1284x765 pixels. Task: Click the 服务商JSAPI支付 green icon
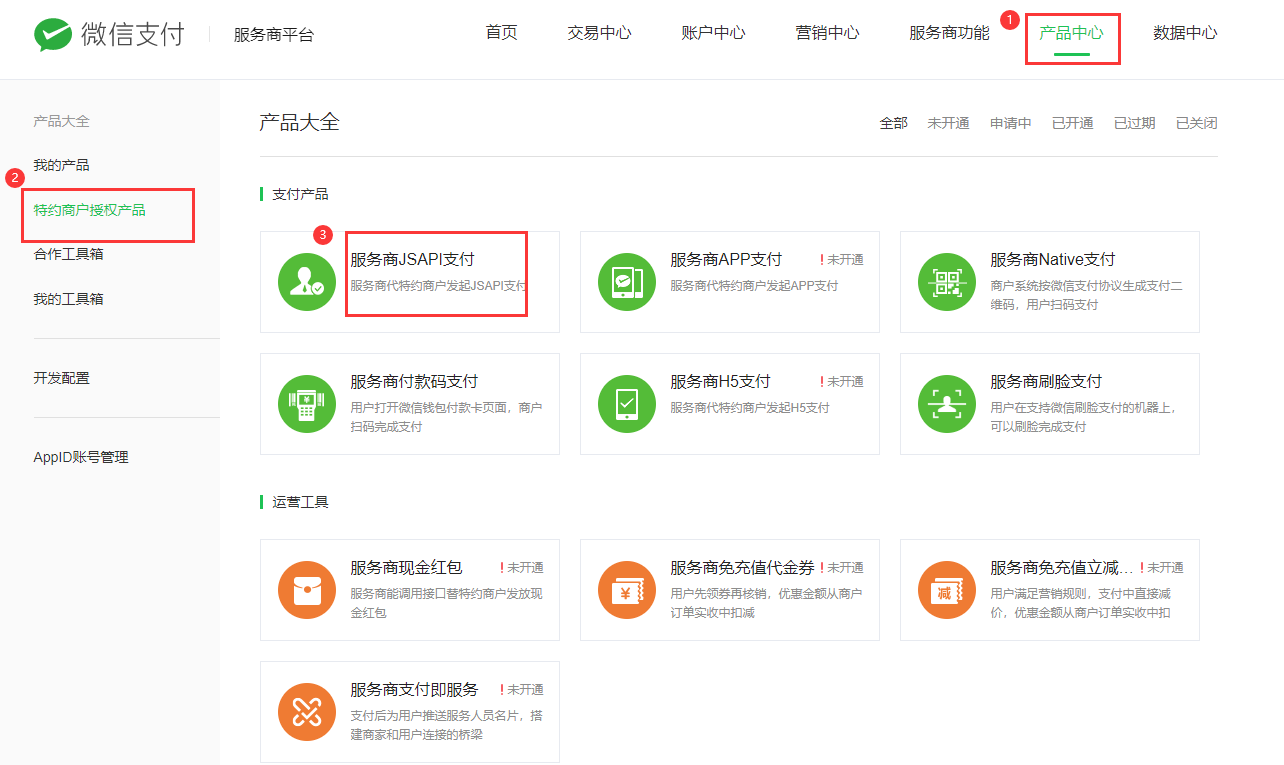coord(307,282)
